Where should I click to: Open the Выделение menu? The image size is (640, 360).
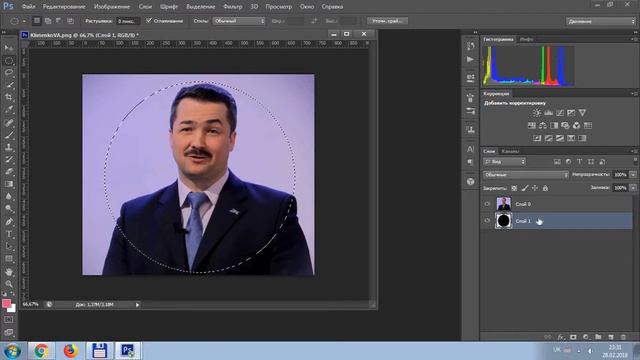(x=200, y=7)
